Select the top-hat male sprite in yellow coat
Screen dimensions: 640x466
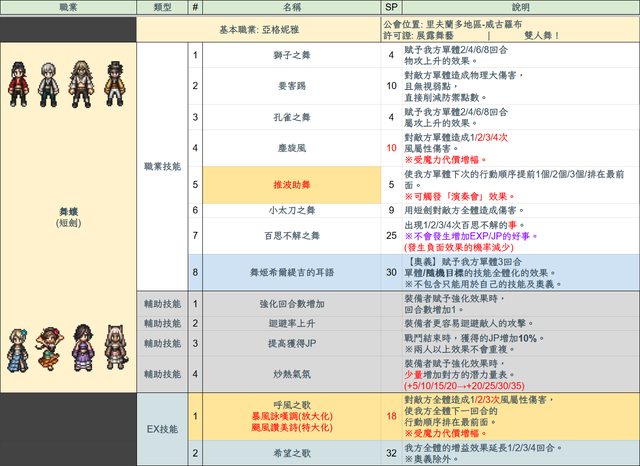coord(116,86)
